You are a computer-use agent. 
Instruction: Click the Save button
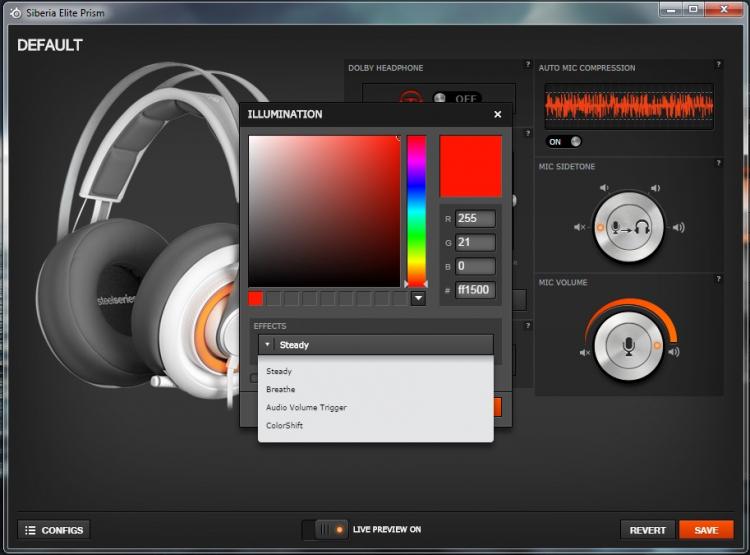coord(706,530)
